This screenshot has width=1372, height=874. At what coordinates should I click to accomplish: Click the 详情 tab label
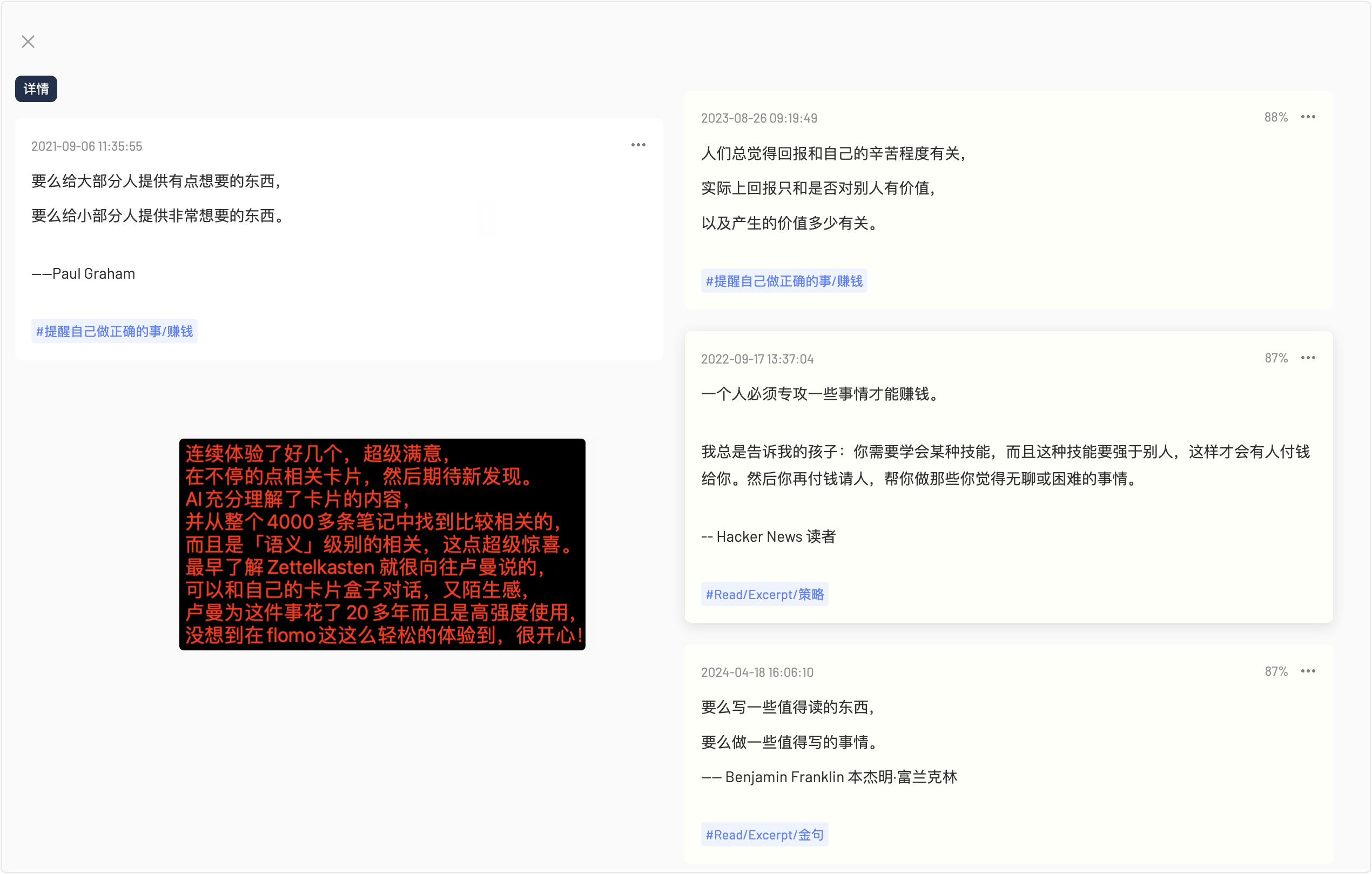pos(36,89)
